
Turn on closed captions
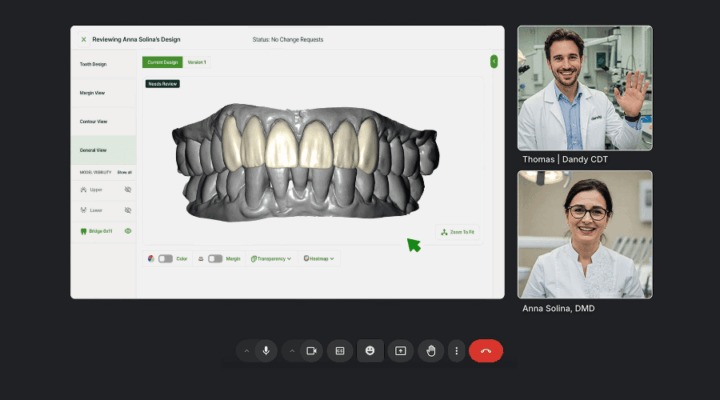click(340, 351)
